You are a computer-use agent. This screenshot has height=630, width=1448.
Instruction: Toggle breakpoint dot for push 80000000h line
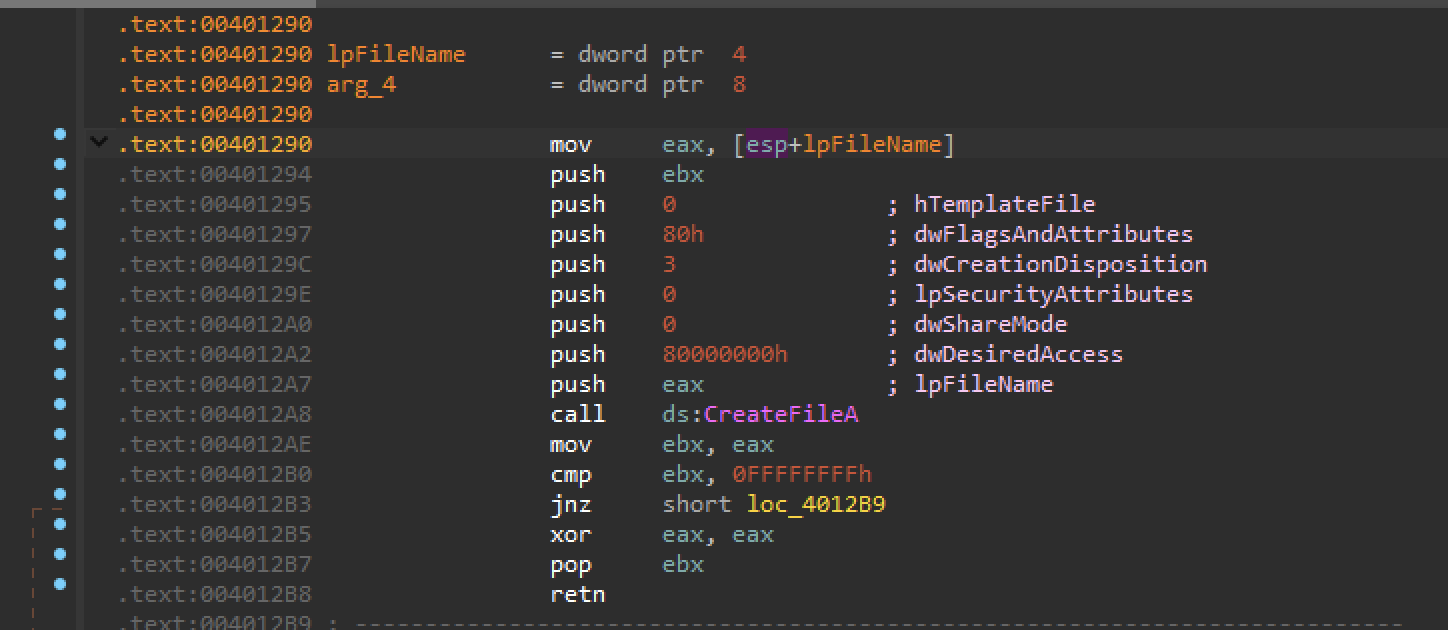[60, 344]
